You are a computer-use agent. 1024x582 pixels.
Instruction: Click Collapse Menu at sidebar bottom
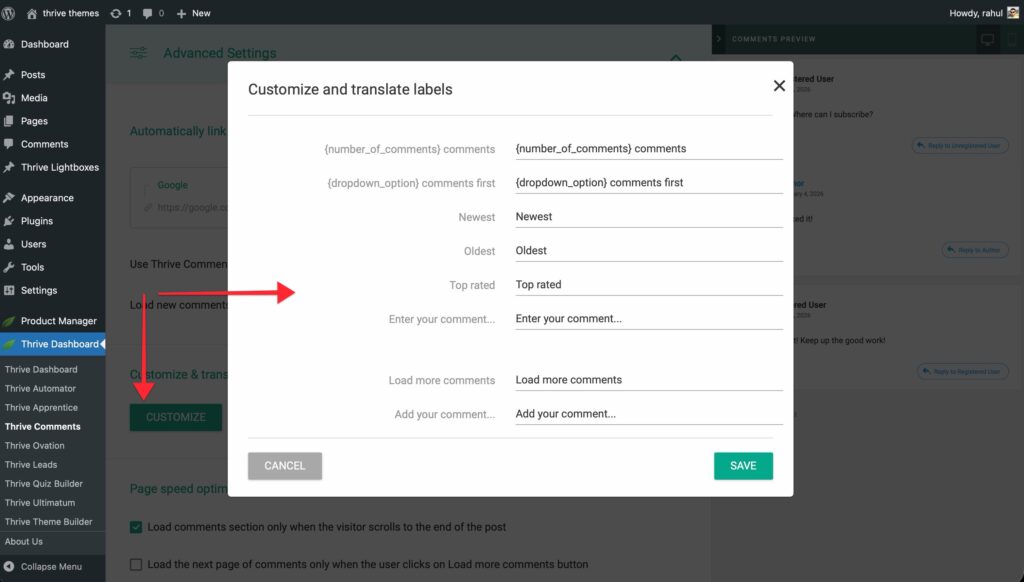coord(50,566)
